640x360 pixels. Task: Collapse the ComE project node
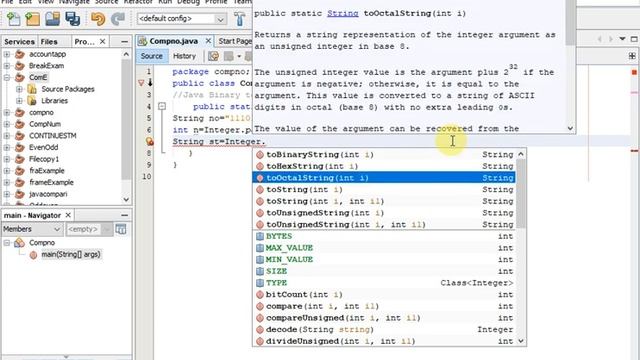pos(7,77)
